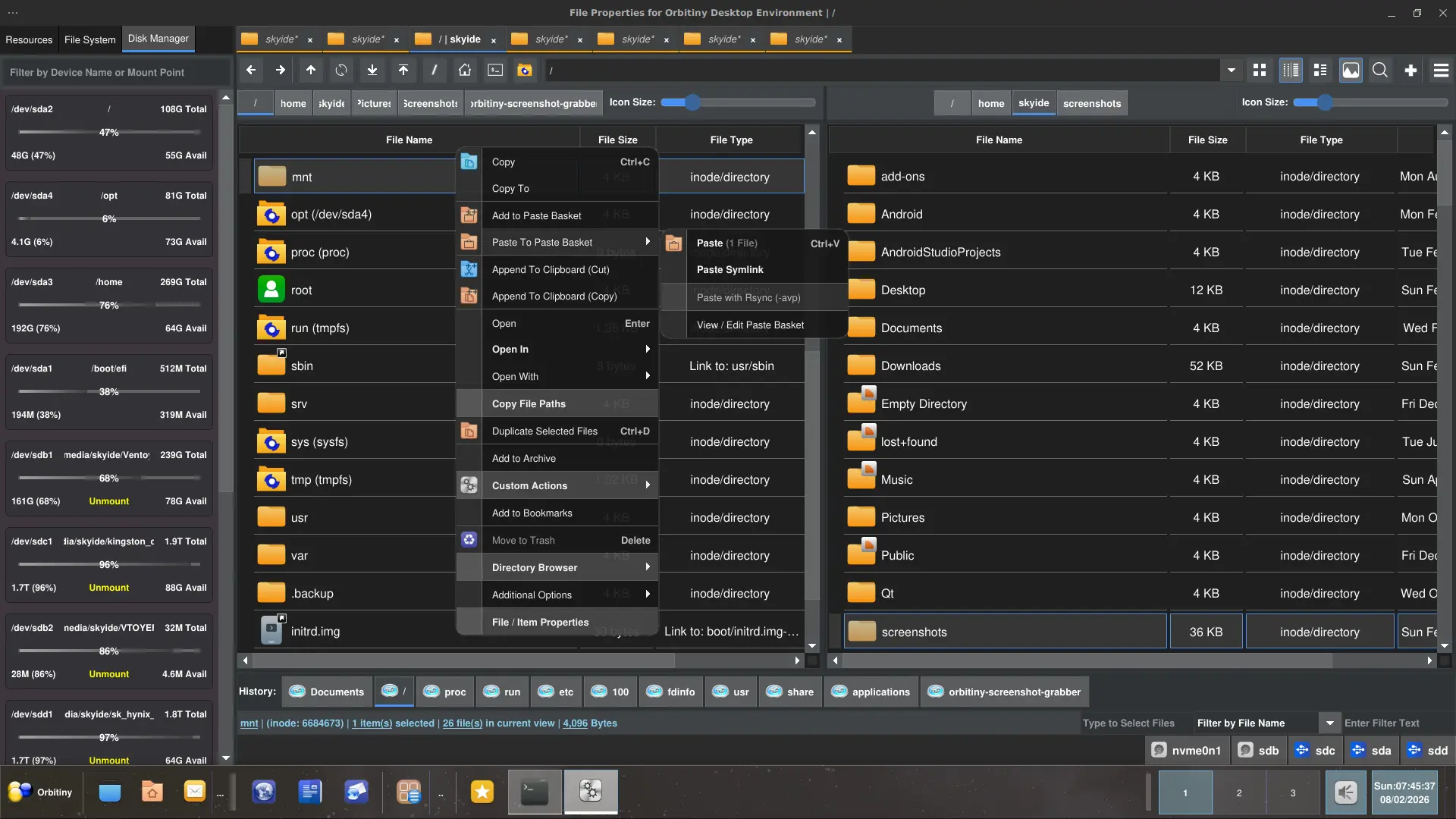This screenshot has height=819, width=1456.
Task: Expand Filter by File Name dropdown
Action: (1329, 723)
